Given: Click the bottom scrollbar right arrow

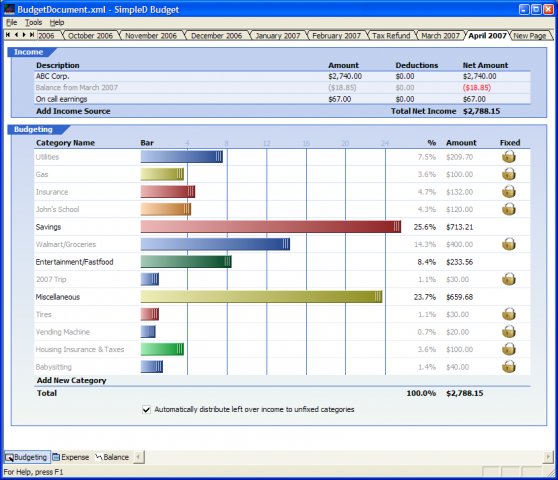Looking at the screenshot, I should (x=548, y=457).
